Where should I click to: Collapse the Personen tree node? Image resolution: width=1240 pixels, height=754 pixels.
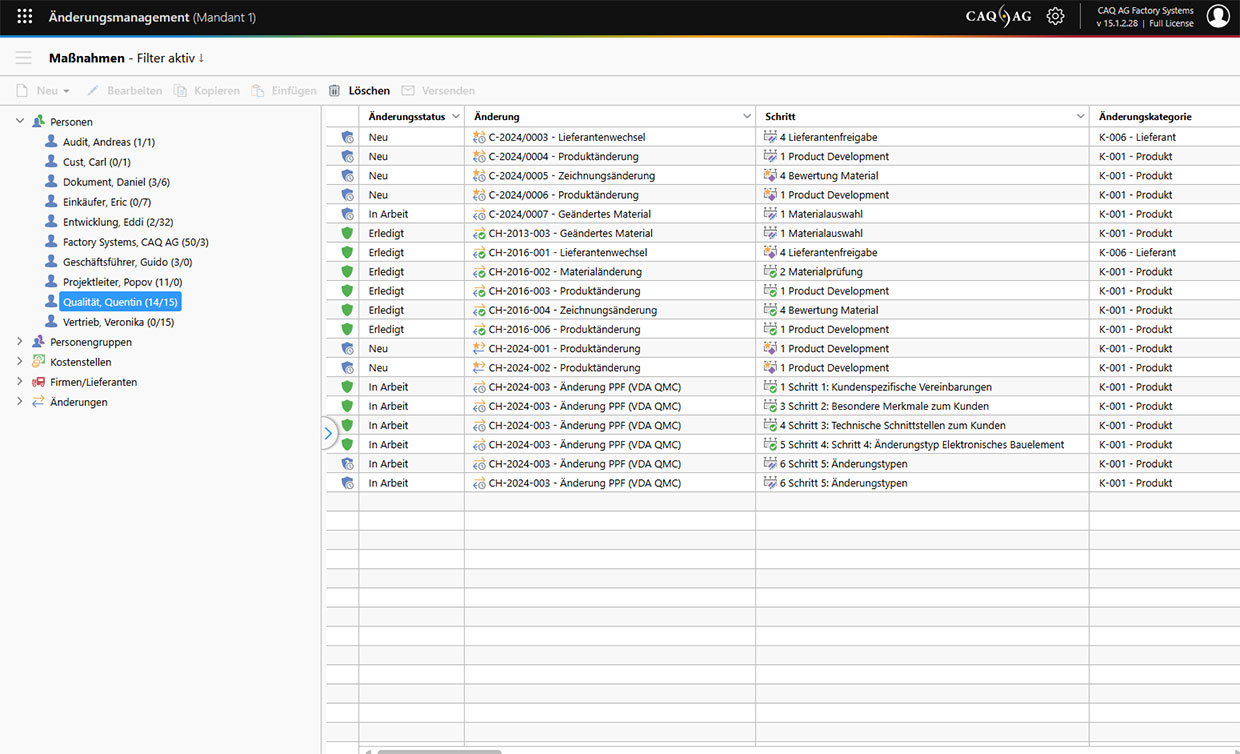(x=20, y=122)
